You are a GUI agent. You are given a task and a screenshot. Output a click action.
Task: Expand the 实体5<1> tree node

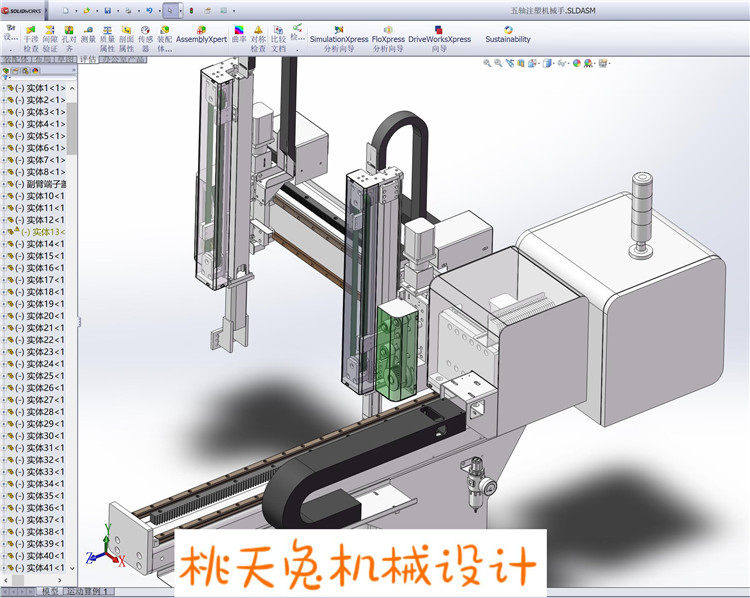click(3, 136)
